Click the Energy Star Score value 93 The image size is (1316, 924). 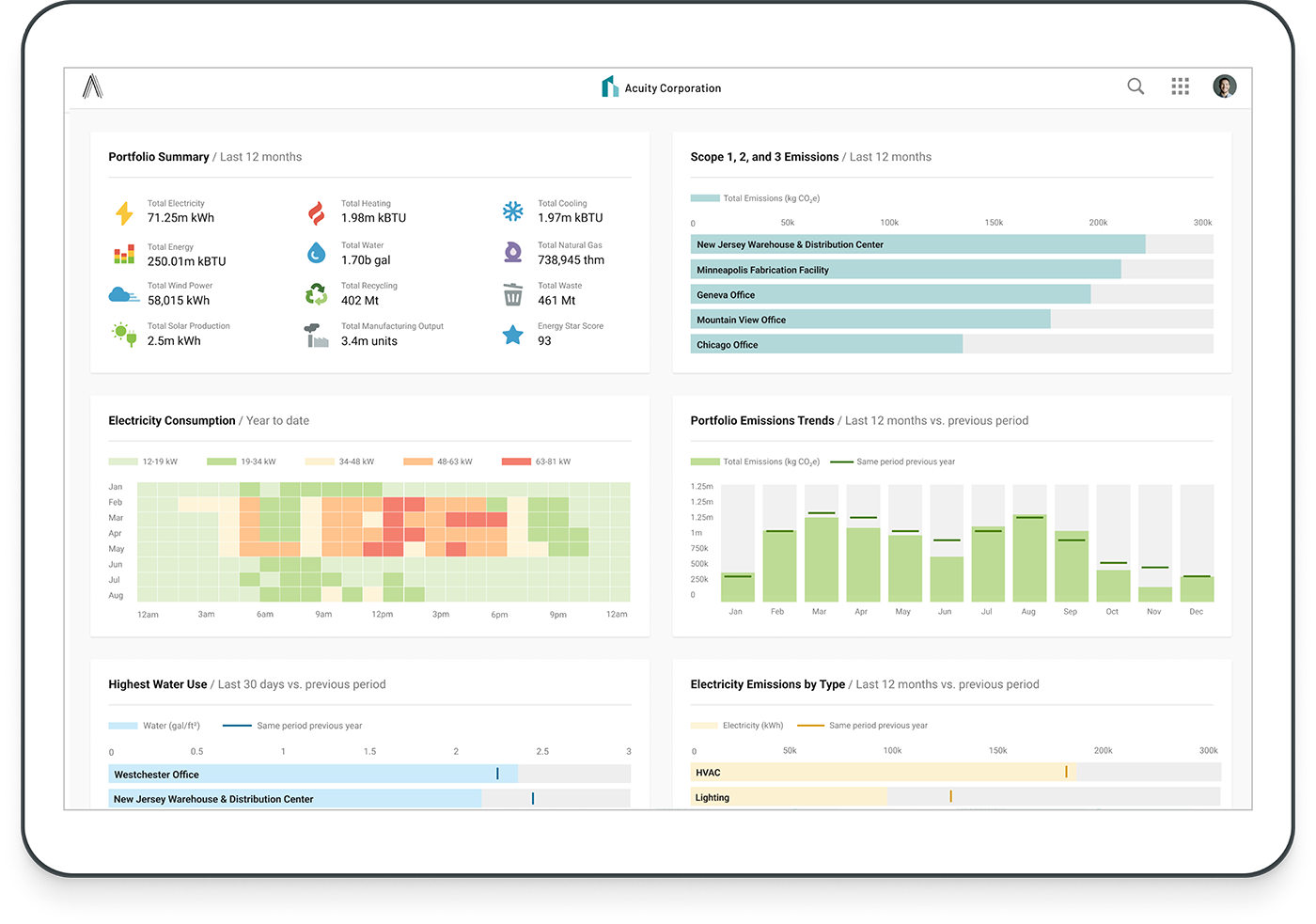544,341
